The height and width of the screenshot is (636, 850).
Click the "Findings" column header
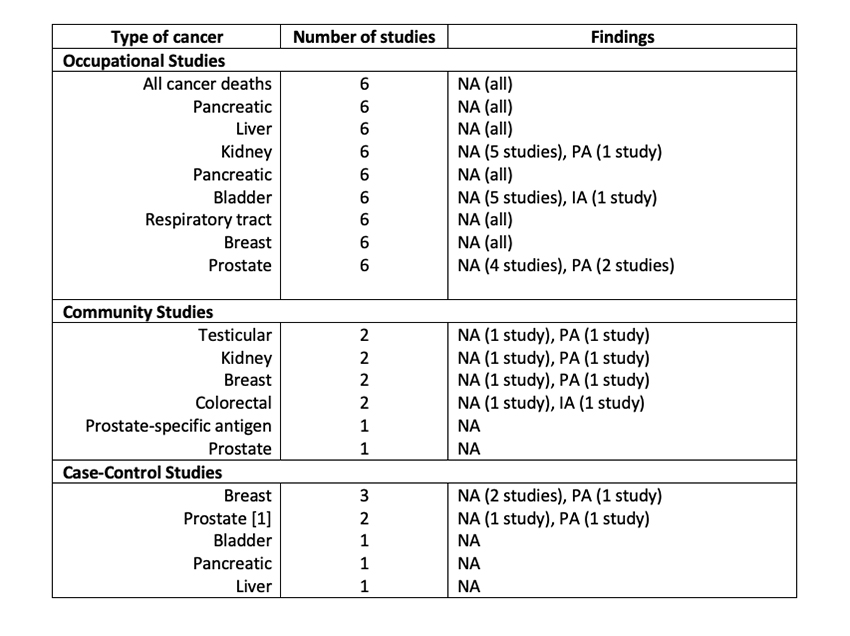621,37
